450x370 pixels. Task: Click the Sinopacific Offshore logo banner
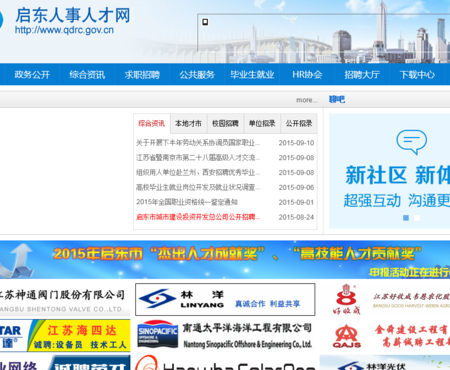[x=225, y=335]
